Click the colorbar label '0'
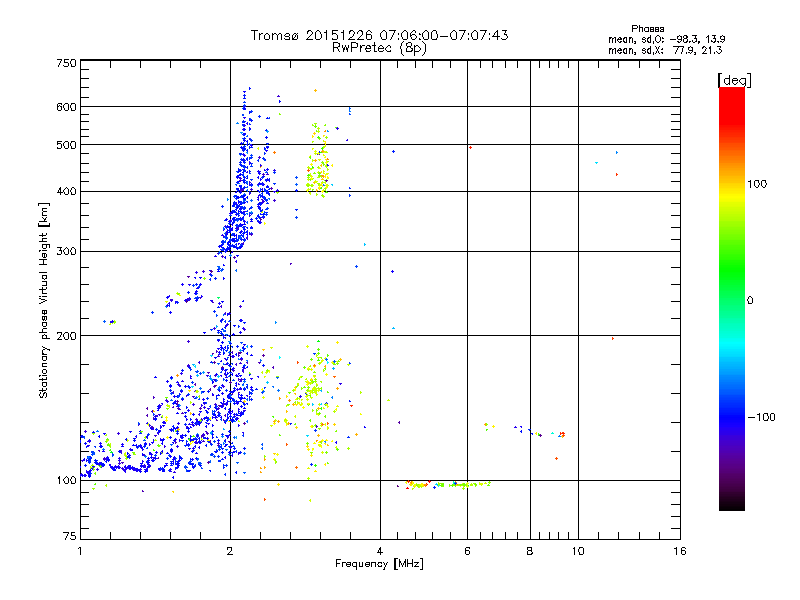800x600 pixels. pyautogui.click(x=750, y=301)
